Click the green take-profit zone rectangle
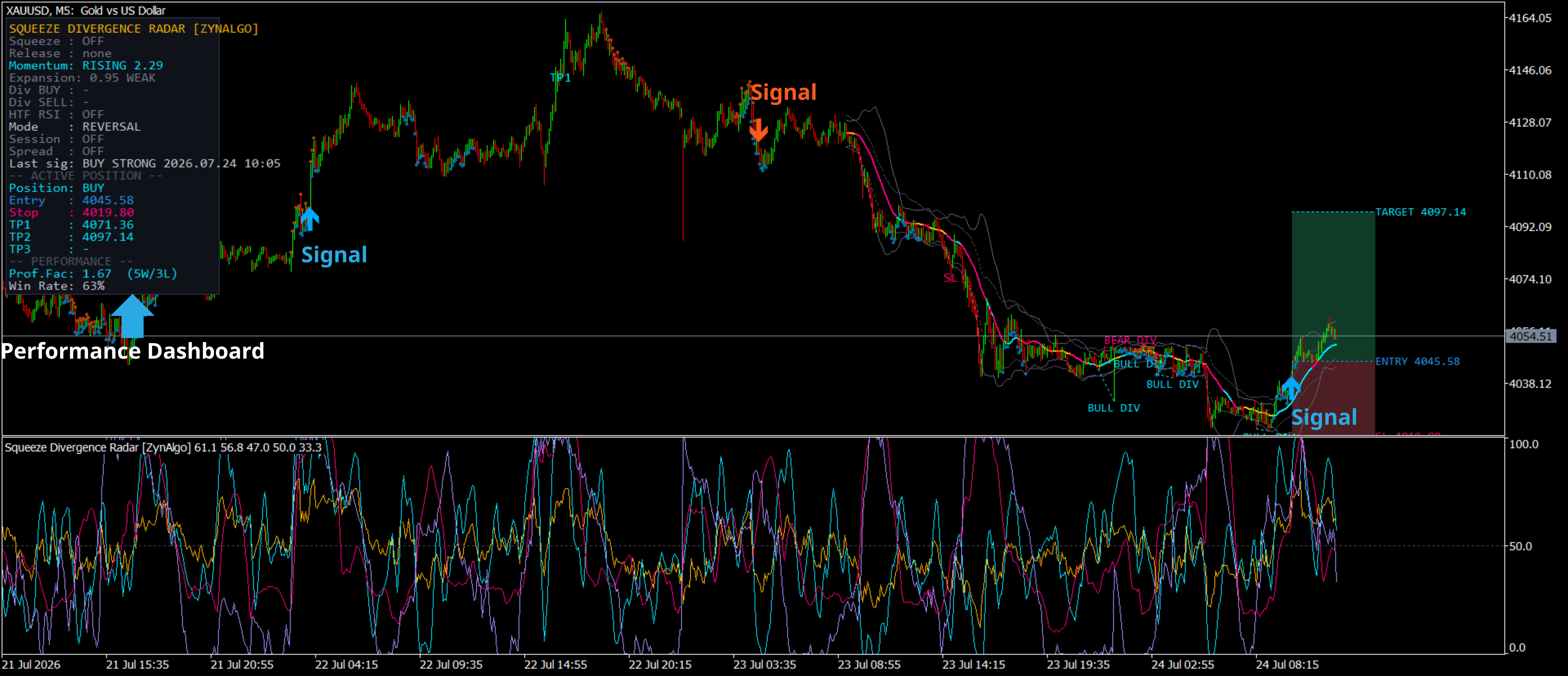 (x=1333, y=286)
